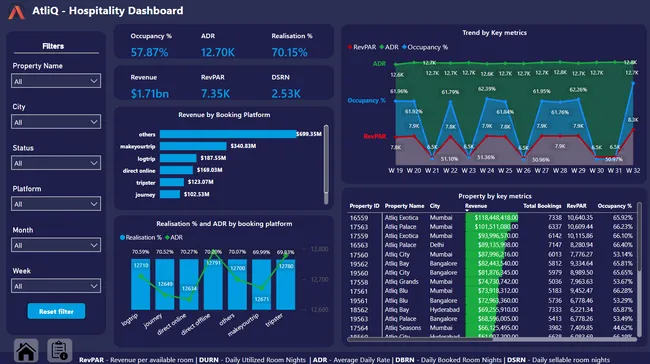Click W 32 label on trend axis
The height and width of the screenshot is (364, 650).
tap(633, 170)
